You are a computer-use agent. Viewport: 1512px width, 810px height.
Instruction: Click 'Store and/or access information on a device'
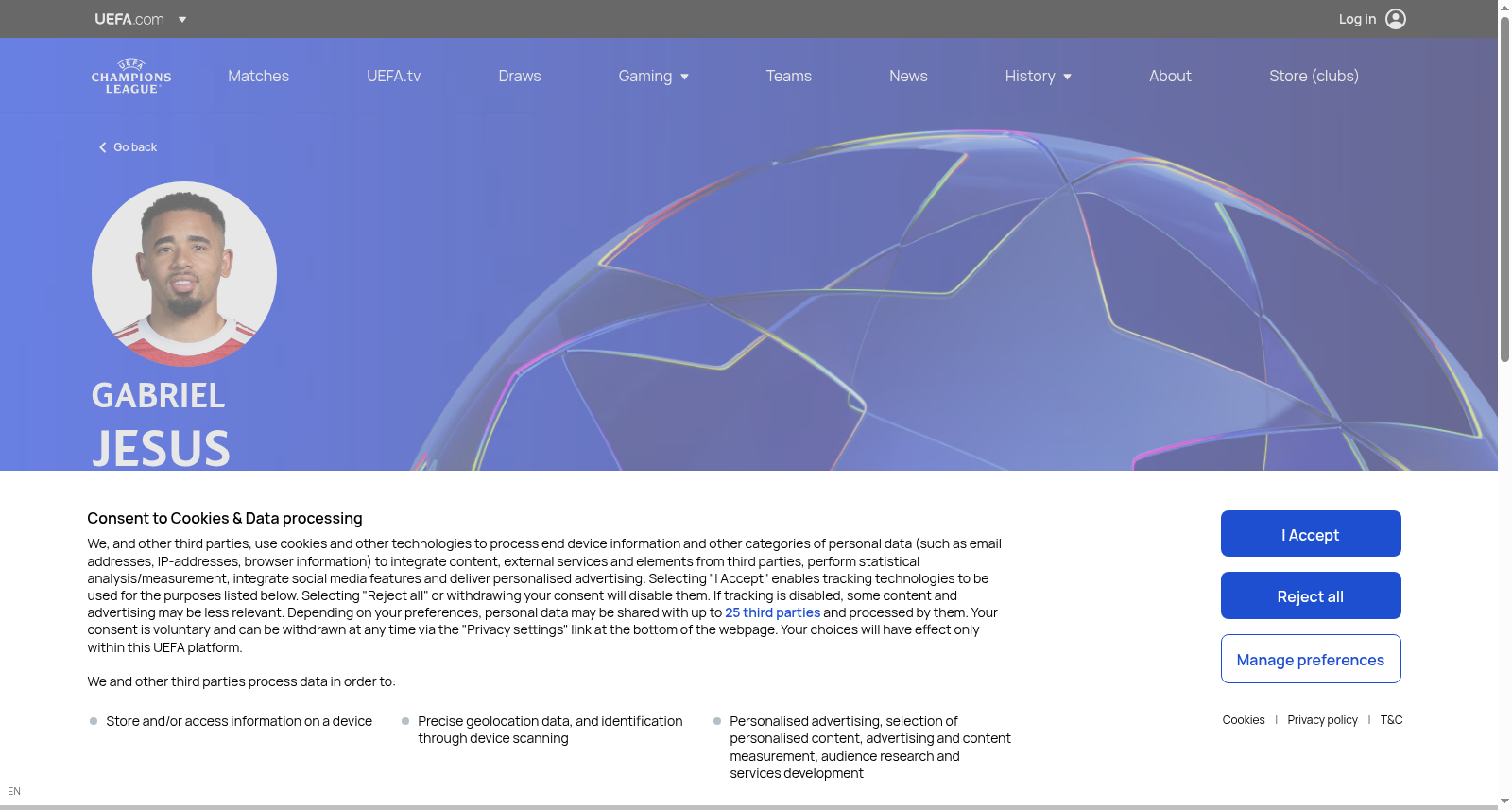click(x=239, y=721)
